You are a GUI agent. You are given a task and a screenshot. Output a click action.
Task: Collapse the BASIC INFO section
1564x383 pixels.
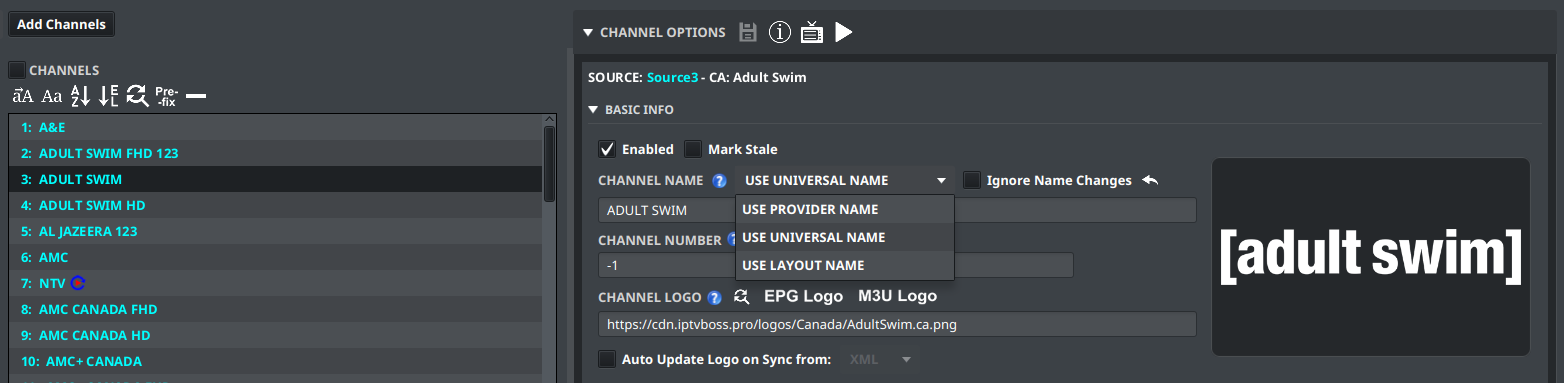coord(593,110)
